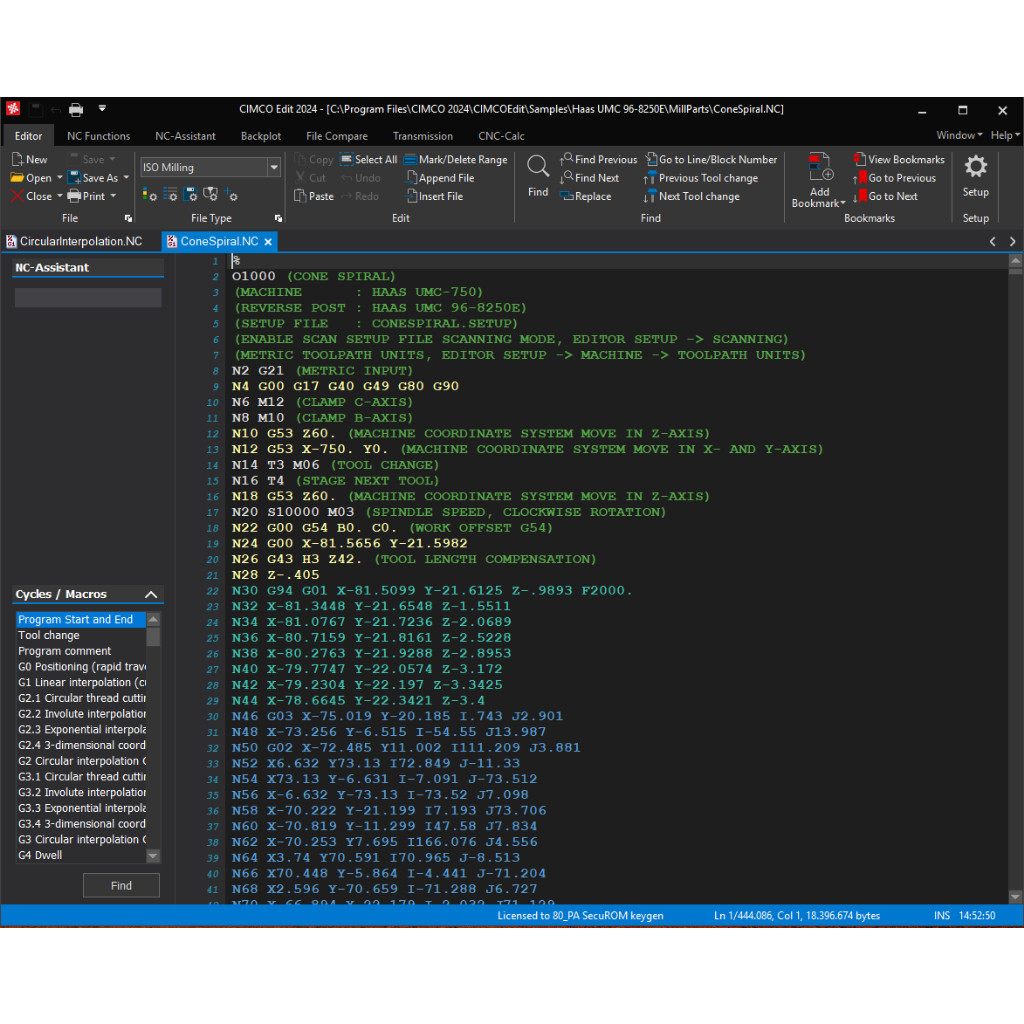The height and width of the screenshot is (1024, 1024).
Task: Click the quick-access printer icon in title bar
Action: coord(76,110)
